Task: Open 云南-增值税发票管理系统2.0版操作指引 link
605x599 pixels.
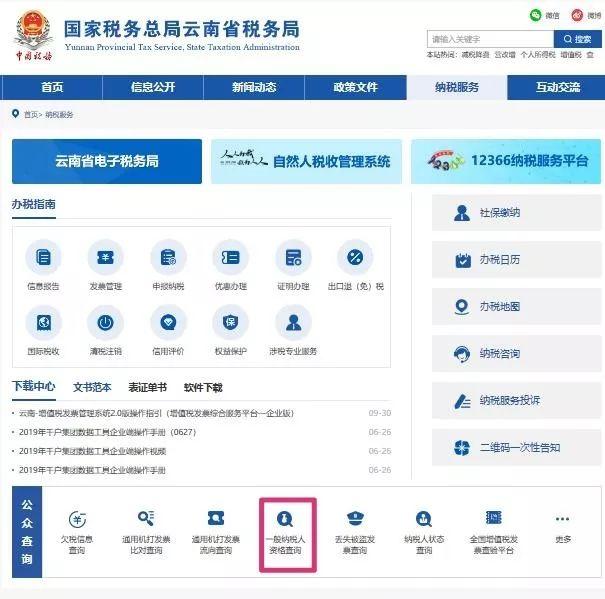Action: tap(156, 413)
